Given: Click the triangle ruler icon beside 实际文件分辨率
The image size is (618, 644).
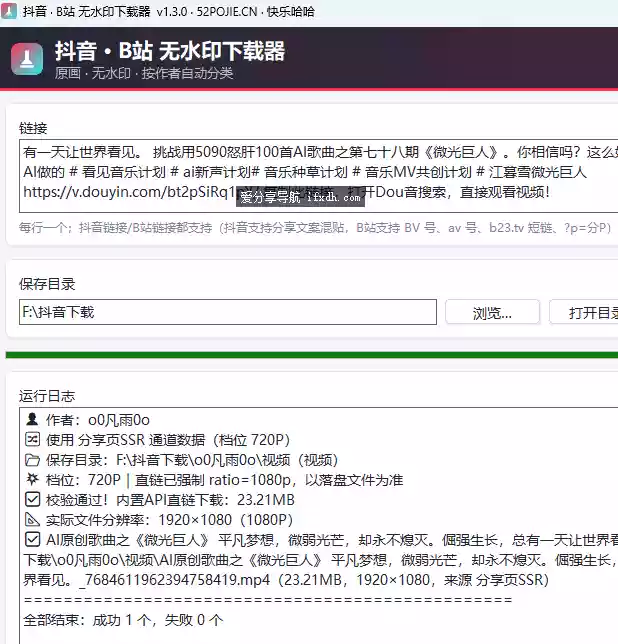Looking at the screenshot, I should (x=32, y=520).
